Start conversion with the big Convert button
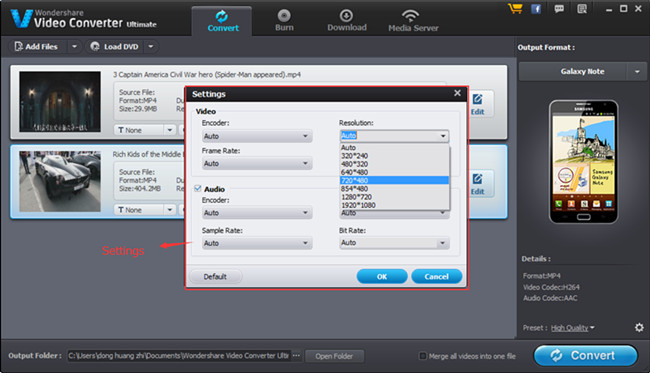Screen dimensions: 650x373 [x=585, y=356]
